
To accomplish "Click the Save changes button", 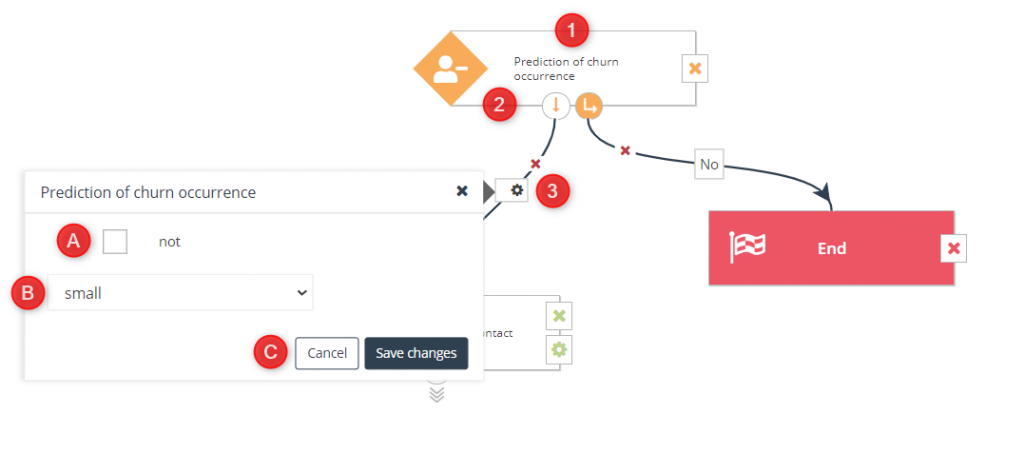I will coord(416,353).
